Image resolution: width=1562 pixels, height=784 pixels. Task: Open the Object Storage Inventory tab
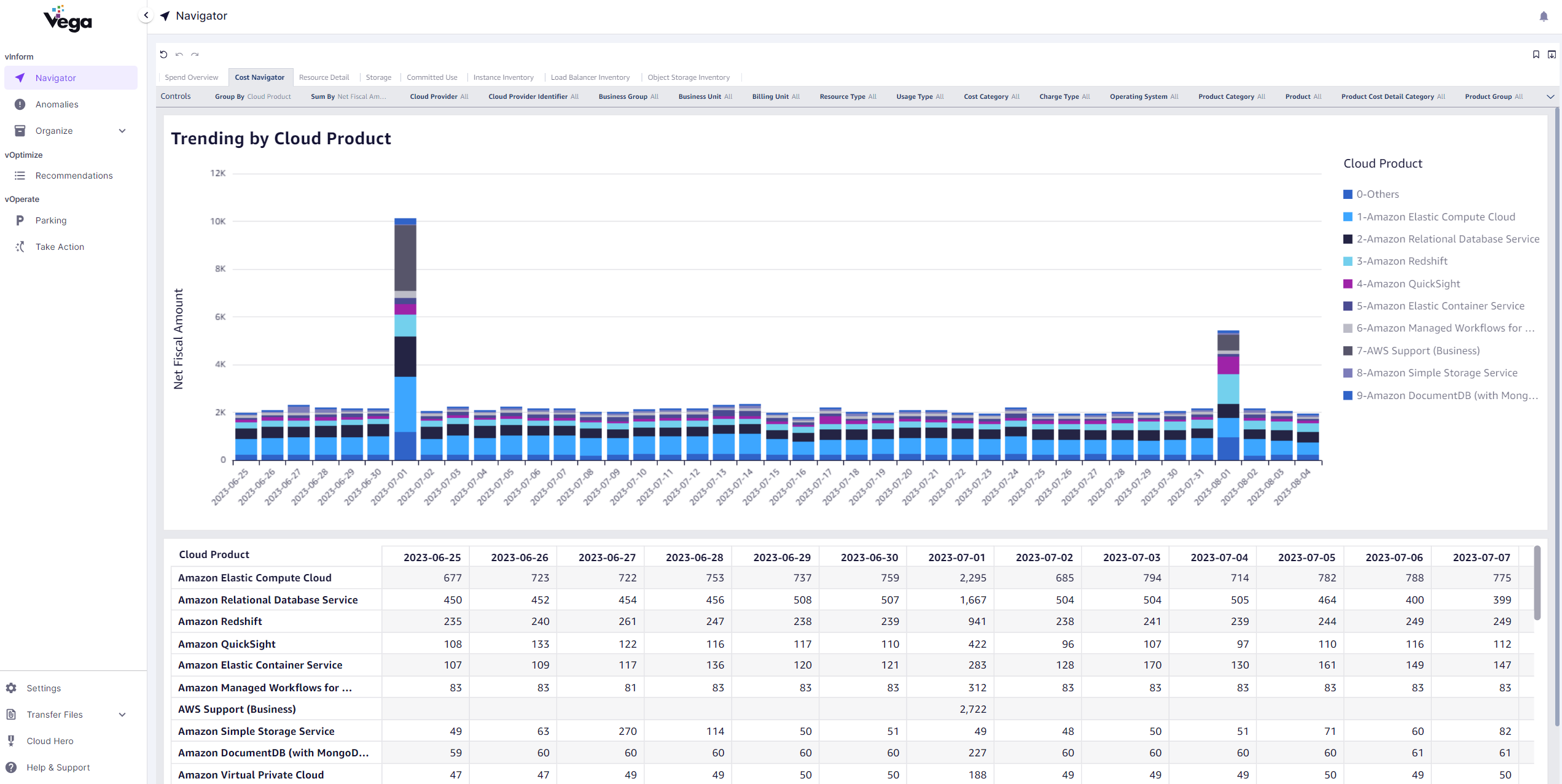tap(689, 77)
